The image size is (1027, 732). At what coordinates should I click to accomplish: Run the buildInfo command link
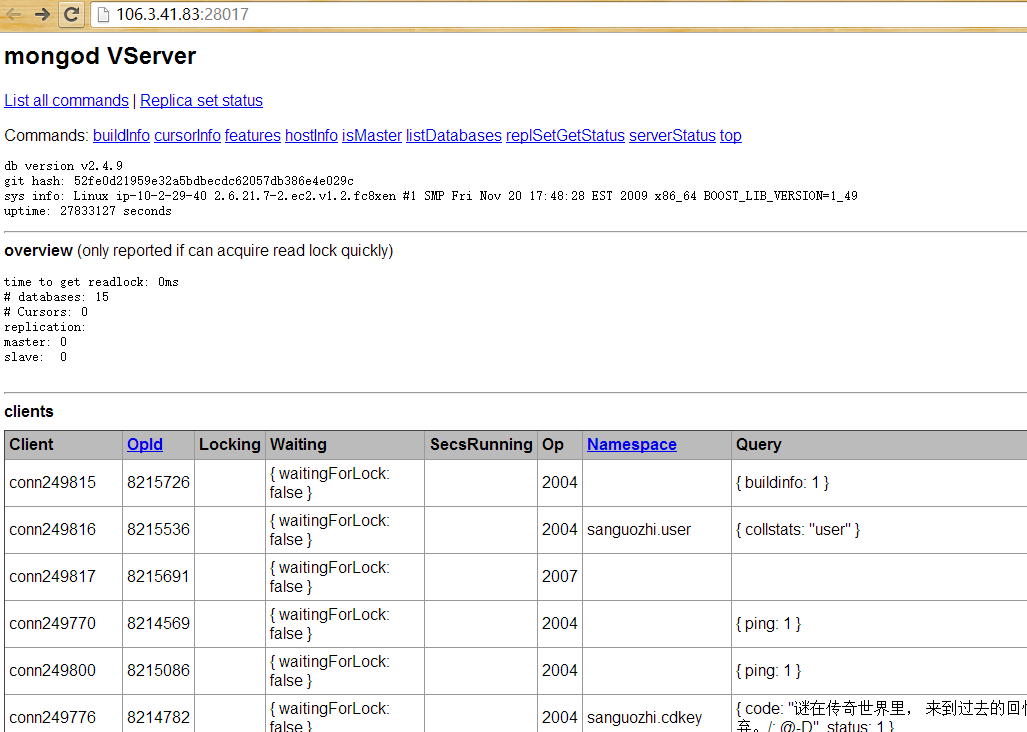pyautogui.click(x=121, y=136)
